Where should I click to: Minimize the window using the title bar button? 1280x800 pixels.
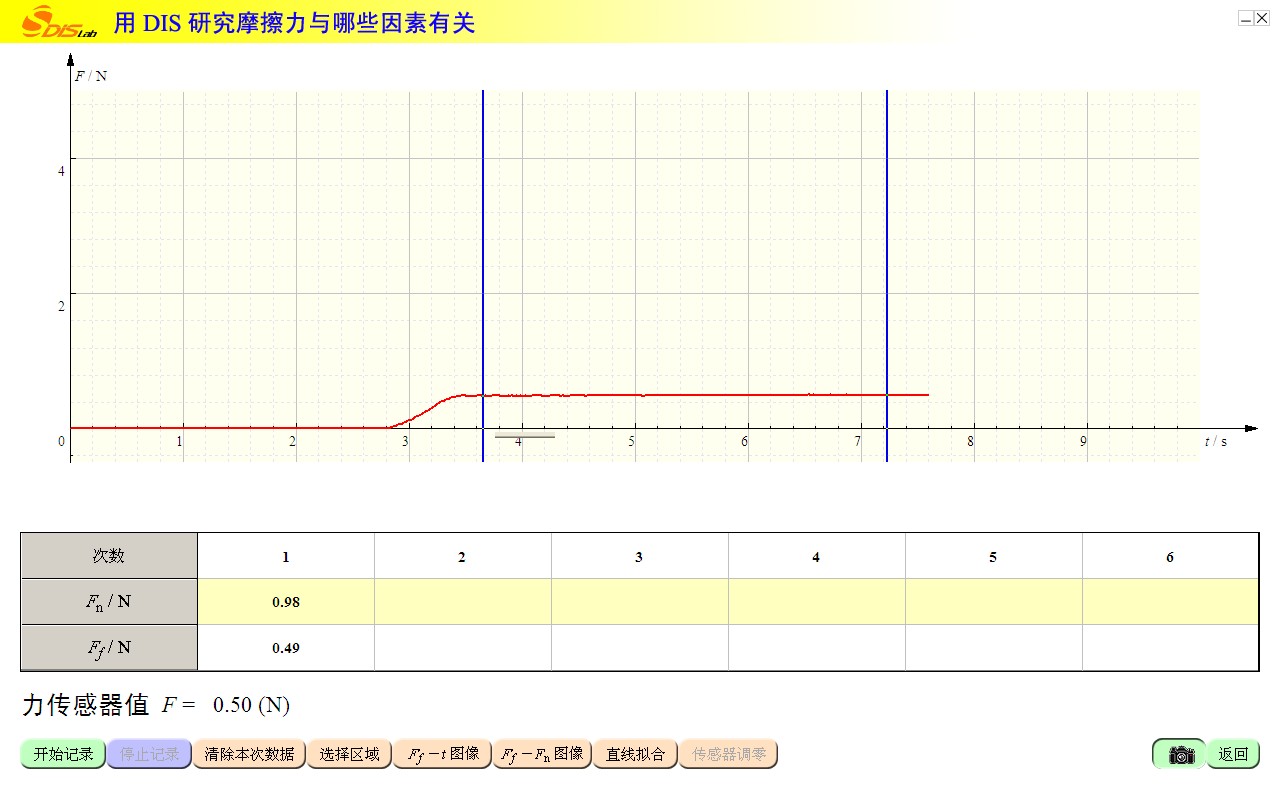(1246, 18)
